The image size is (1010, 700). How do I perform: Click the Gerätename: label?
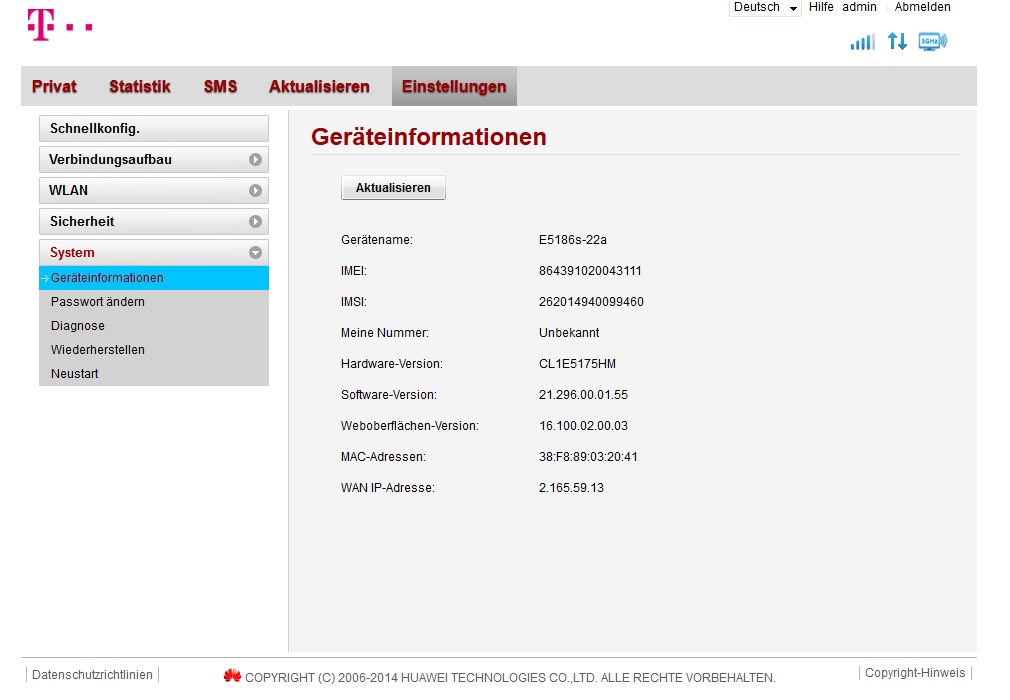coord(377,240)
